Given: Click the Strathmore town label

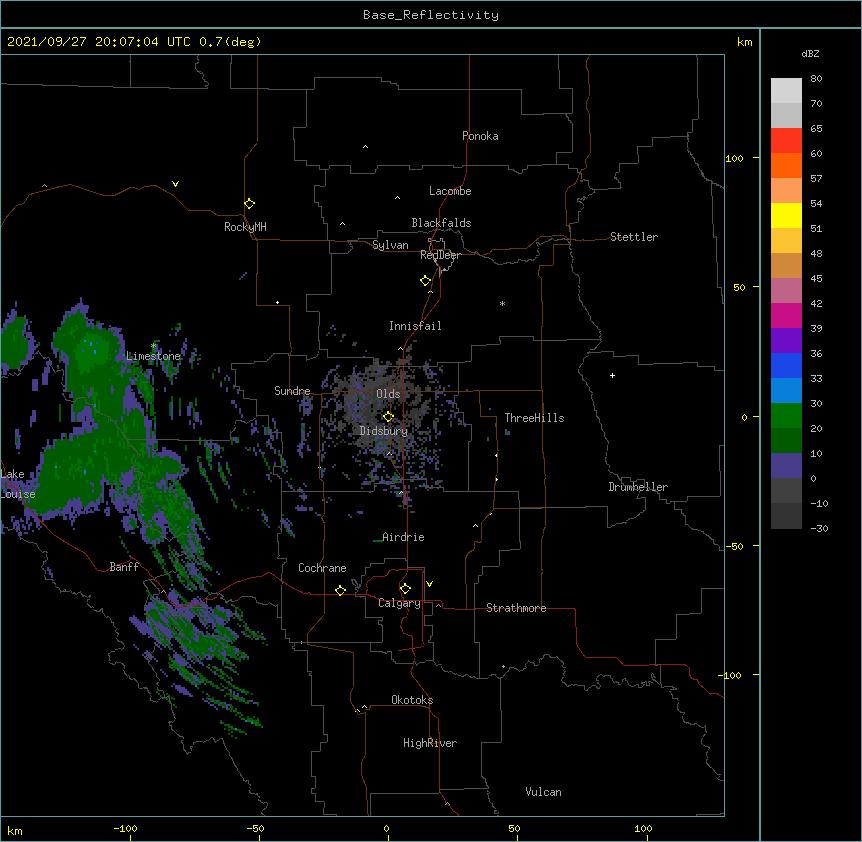Looking at the screenshot, I should (x=516, y=608).
